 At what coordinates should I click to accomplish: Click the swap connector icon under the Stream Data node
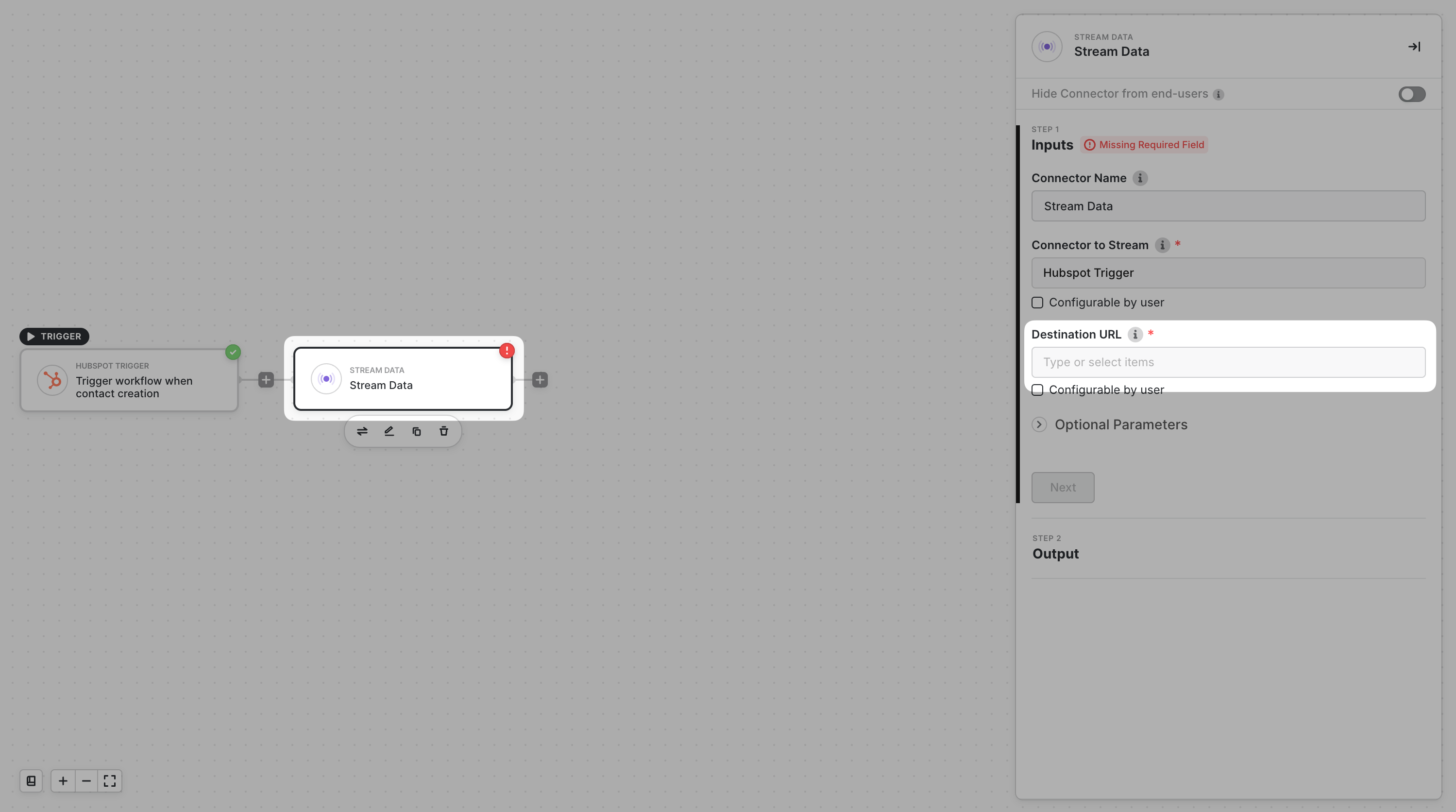(362, 431)
